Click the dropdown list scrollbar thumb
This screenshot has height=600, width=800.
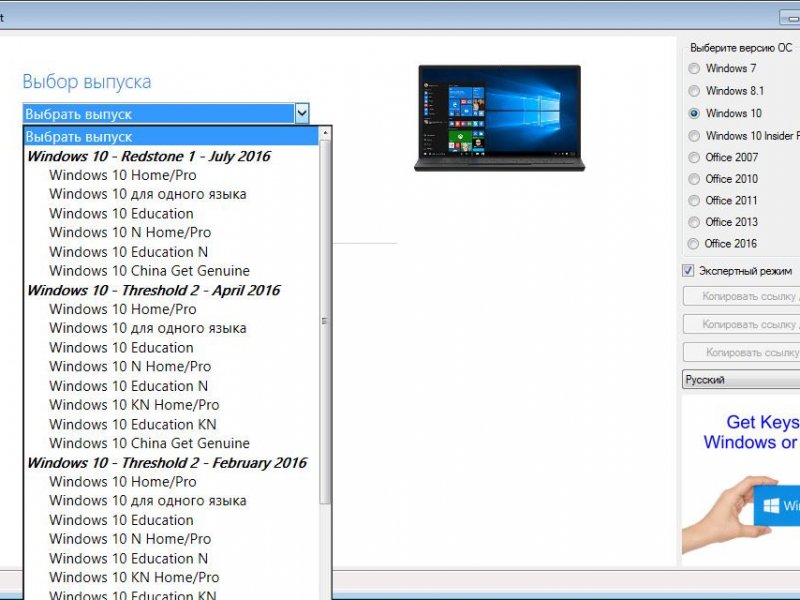(324, 321)
